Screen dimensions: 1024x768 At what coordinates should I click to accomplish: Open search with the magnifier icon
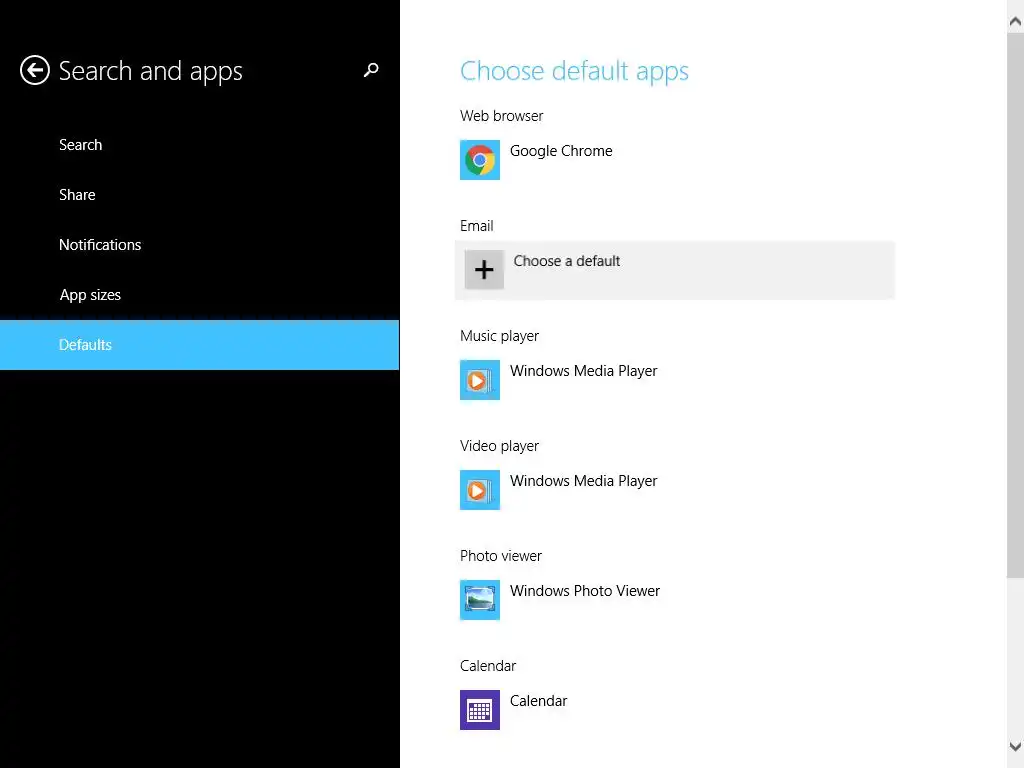tap(371, 70)
